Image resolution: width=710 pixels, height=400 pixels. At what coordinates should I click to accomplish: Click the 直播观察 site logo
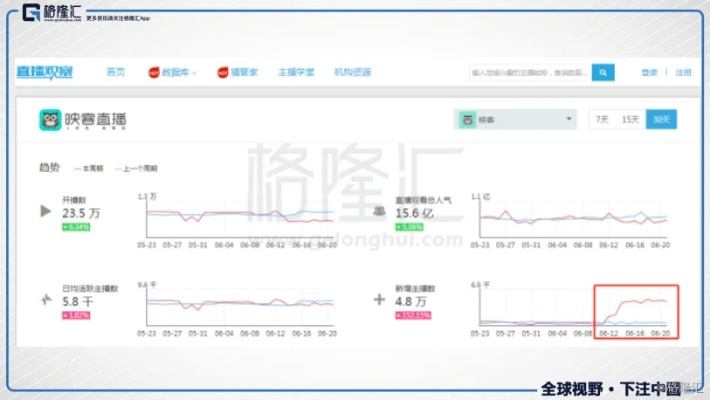44,72
